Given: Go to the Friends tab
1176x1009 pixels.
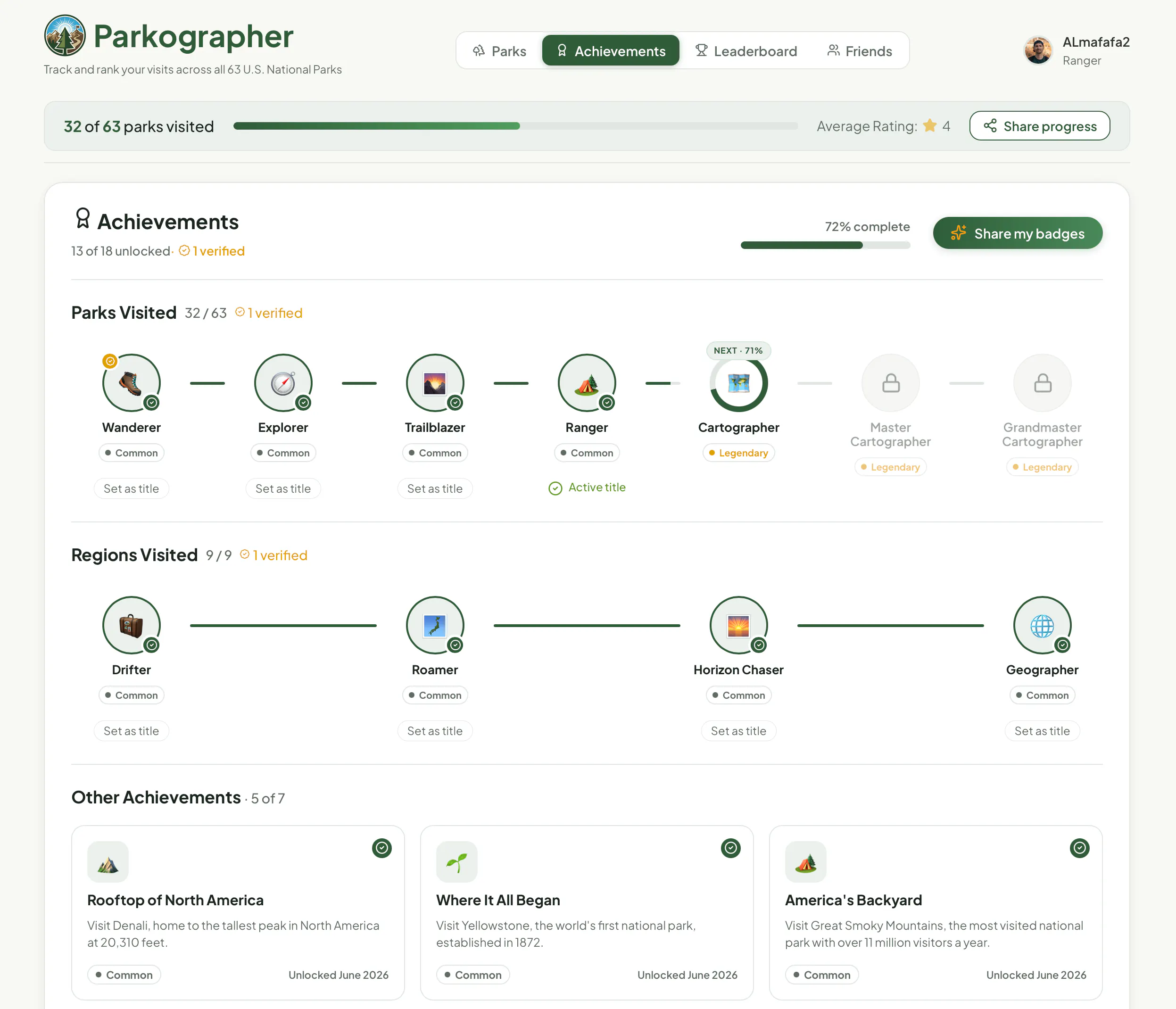Looking at the screenshot, I should [859, 51].
